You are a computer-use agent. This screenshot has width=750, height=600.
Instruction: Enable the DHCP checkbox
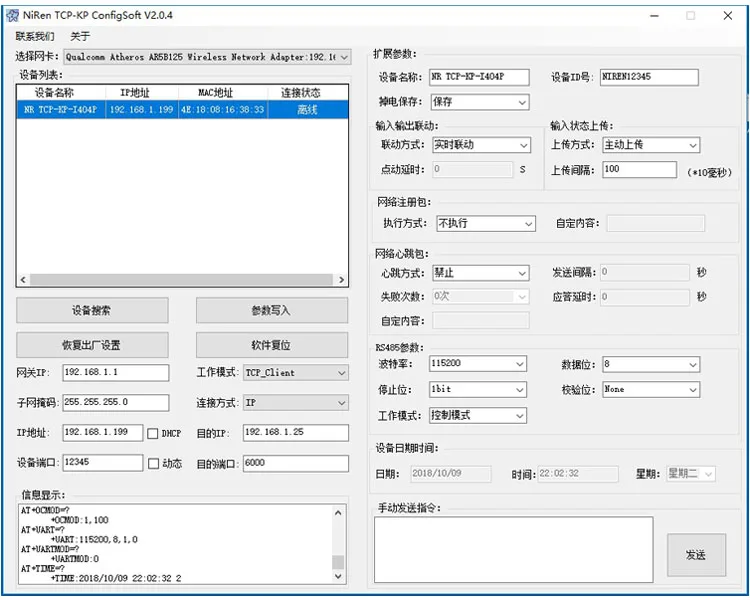click(153, 433)
